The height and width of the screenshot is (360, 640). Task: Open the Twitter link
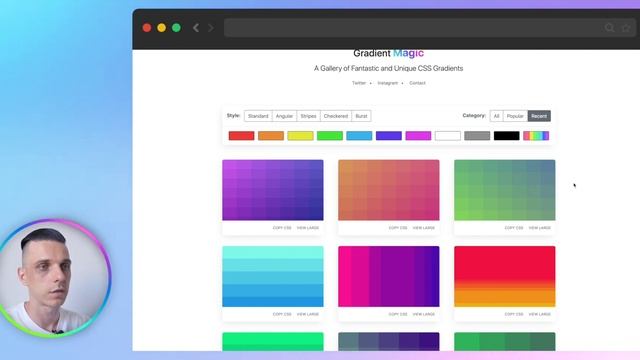coord(359,83)
